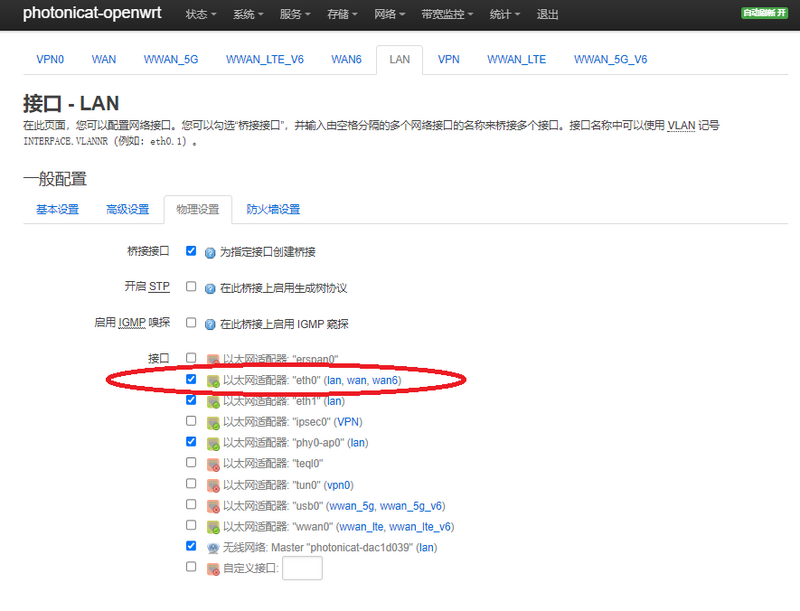Click the custom interface text field
This screenshot has width=800, height=611.
tap(303, 568)
